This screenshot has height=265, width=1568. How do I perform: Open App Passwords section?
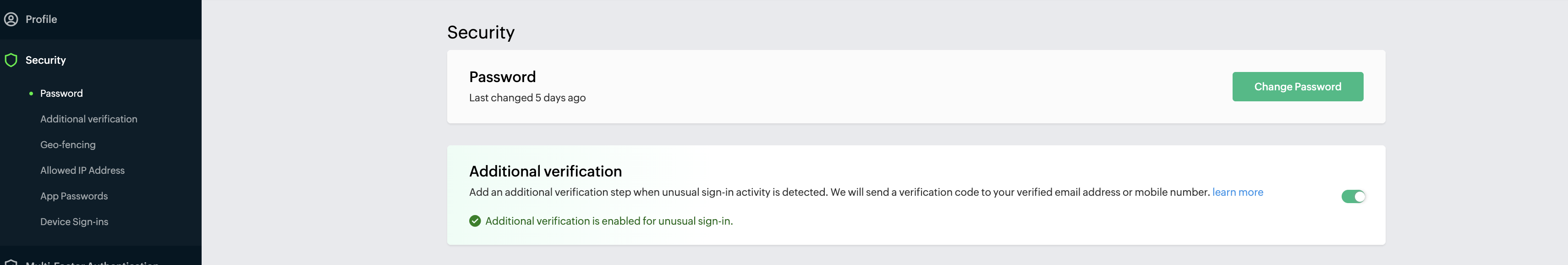(74, 196)
